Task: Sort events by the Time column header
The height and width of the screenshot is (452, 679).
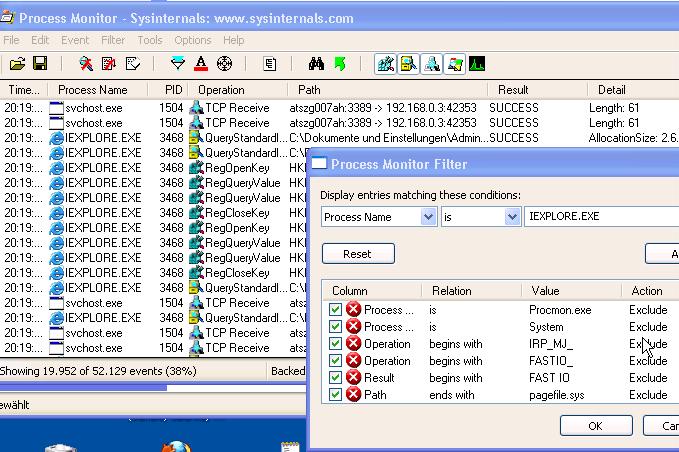Action: tap(24, 90)
